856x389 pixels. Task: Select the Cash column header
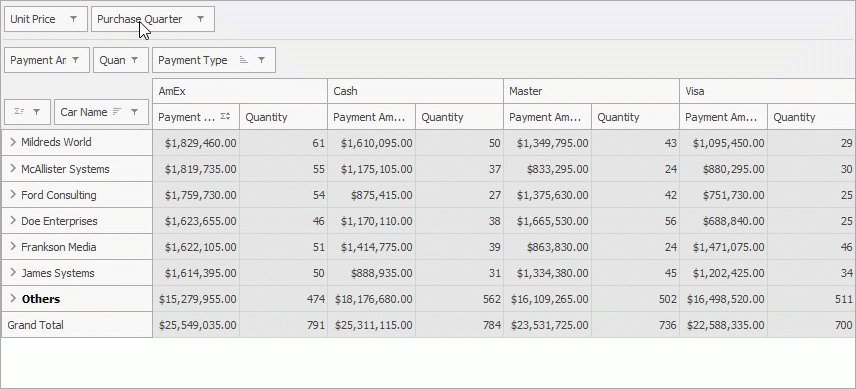tap(415, 91)
